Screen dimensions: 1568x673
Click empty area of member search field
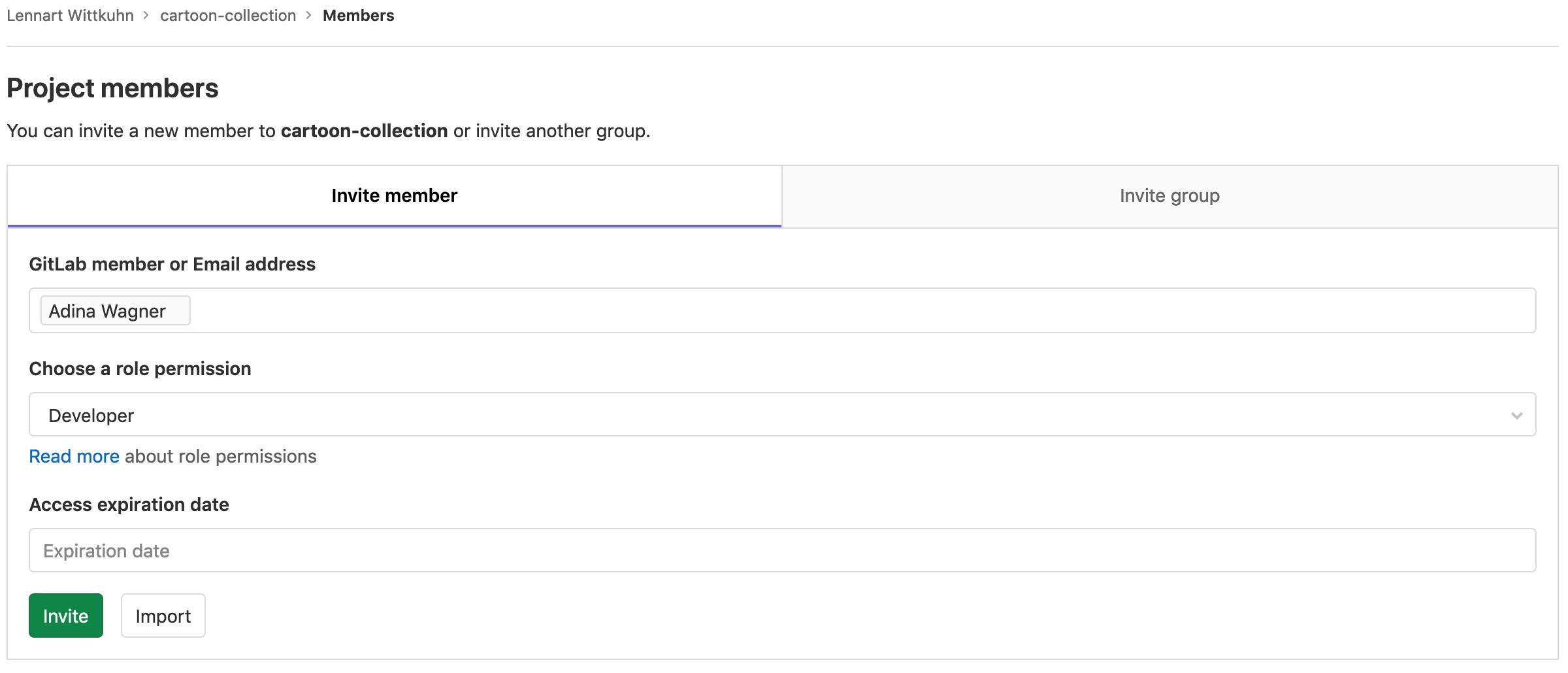pos(849,311)
